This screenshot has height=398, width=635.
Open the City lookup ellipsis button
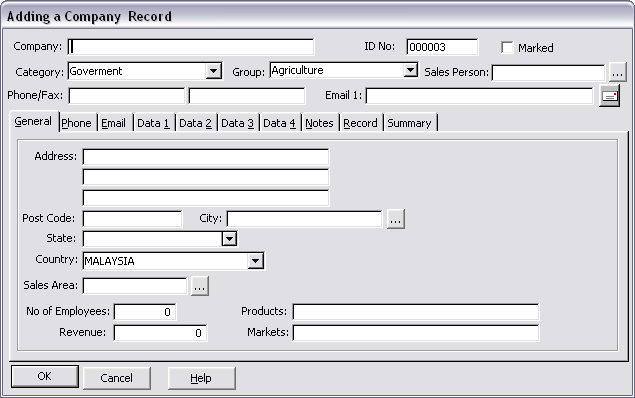click(396, 219)
